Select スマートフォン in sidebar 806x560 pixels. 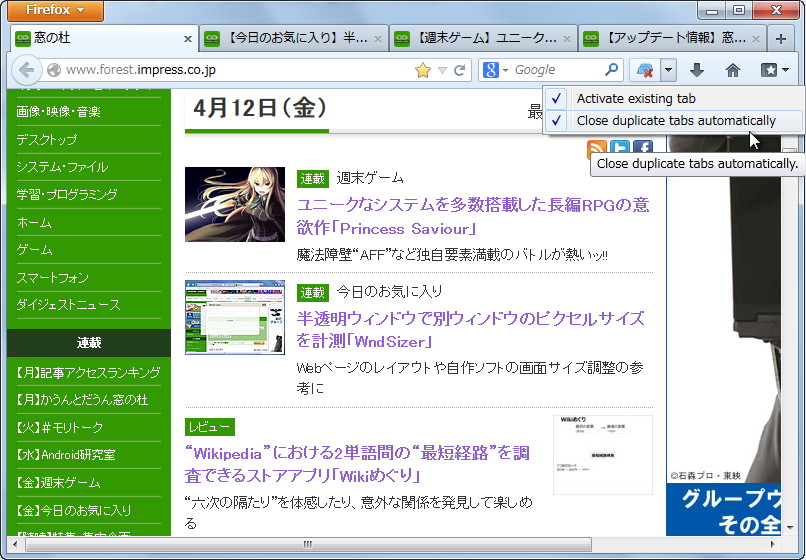tap(52, 278)
